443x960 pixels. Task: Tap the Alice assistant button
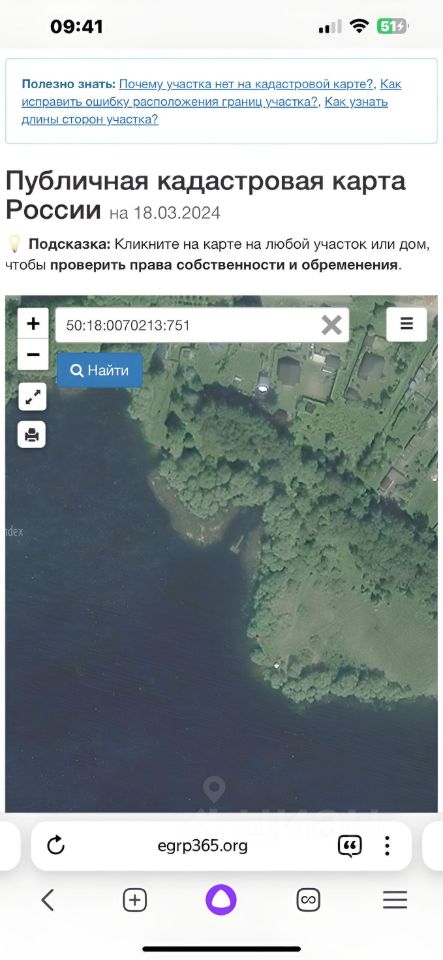[221, 900]
